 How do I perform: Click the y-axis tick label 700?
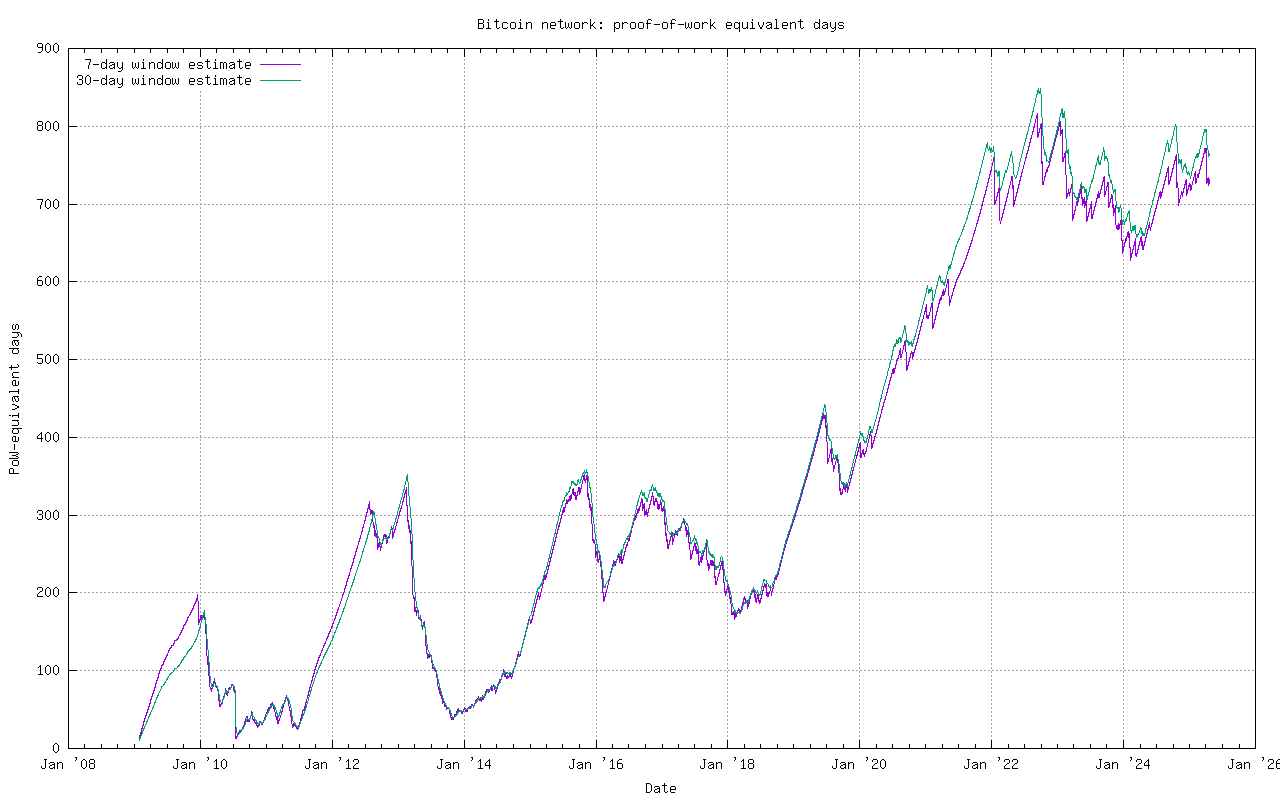coord(48,204)
